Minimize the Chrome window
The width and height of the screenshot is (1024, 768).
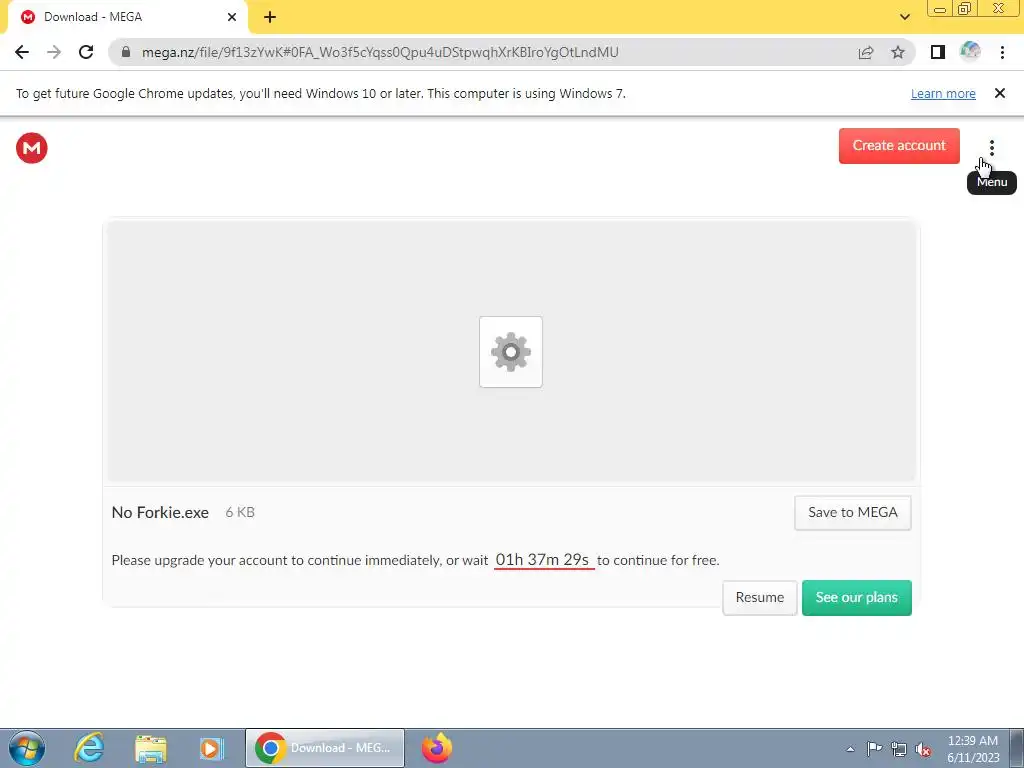[x=940, y=9]
